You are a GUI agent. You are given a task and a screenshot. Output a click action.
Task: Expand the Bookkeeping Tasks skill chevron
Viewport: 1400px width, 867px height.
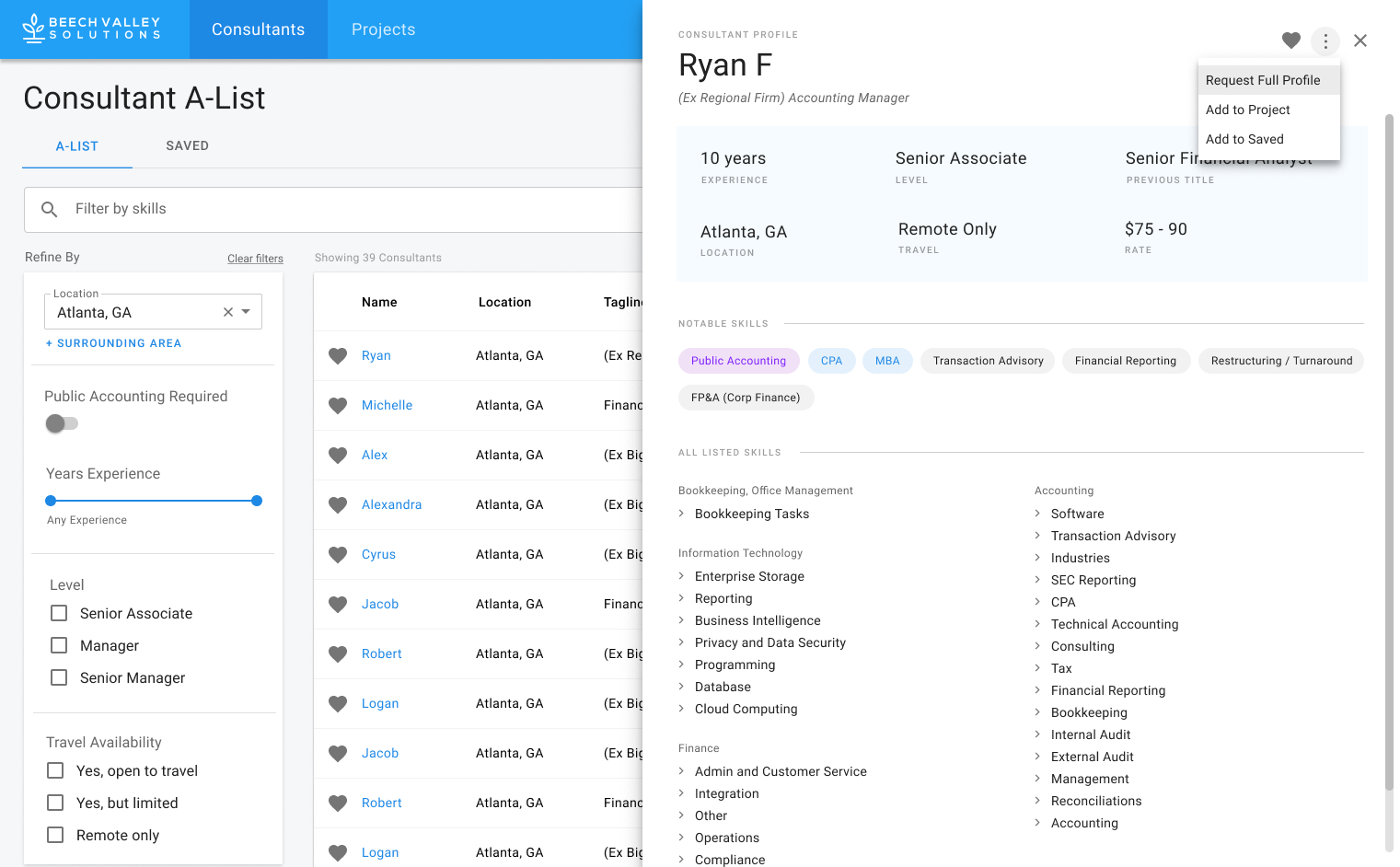point(683,514)
